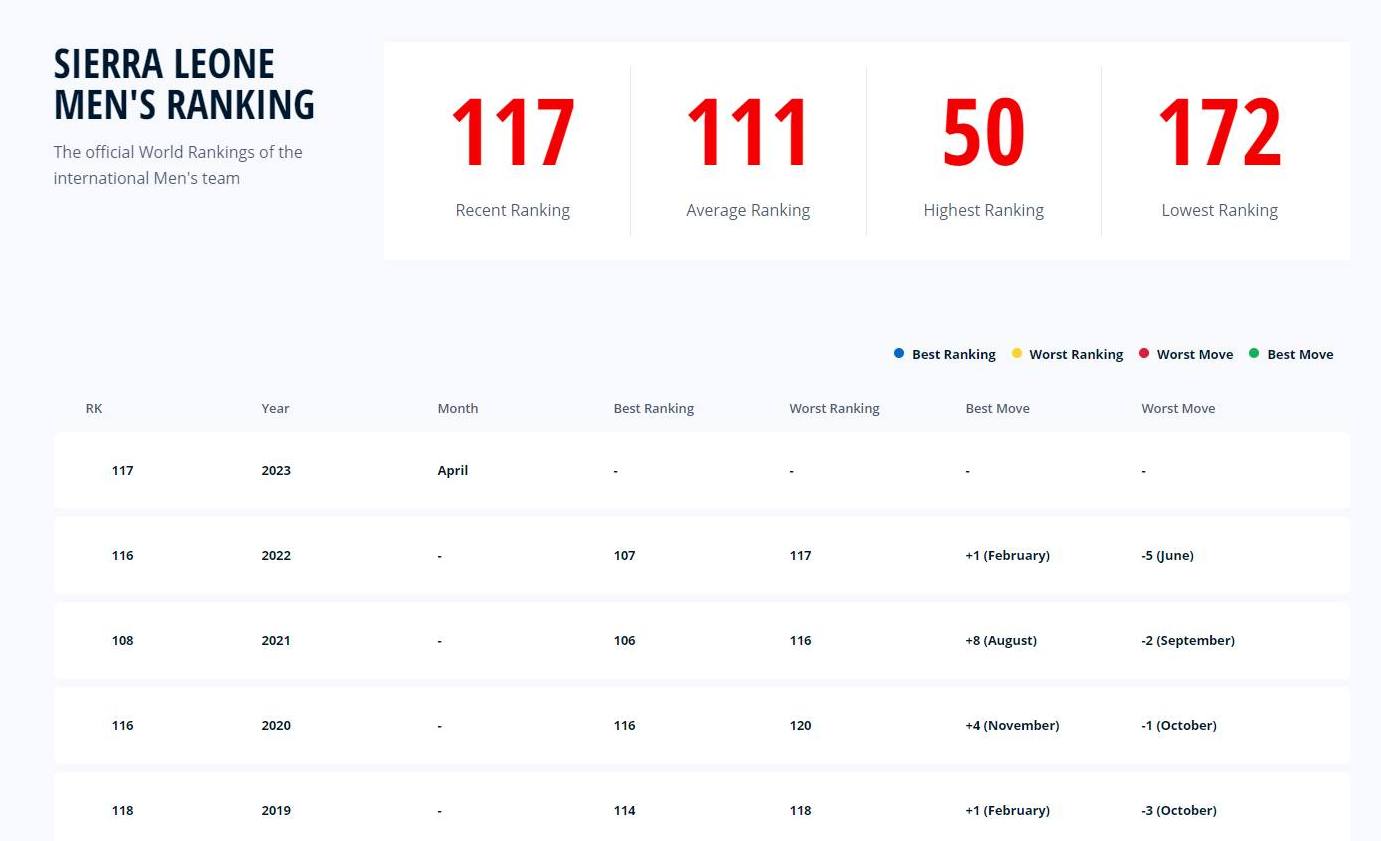Click the 172 Lowest Ranking stat
Screen dimensions: 1381x841
pos(1219,133)
